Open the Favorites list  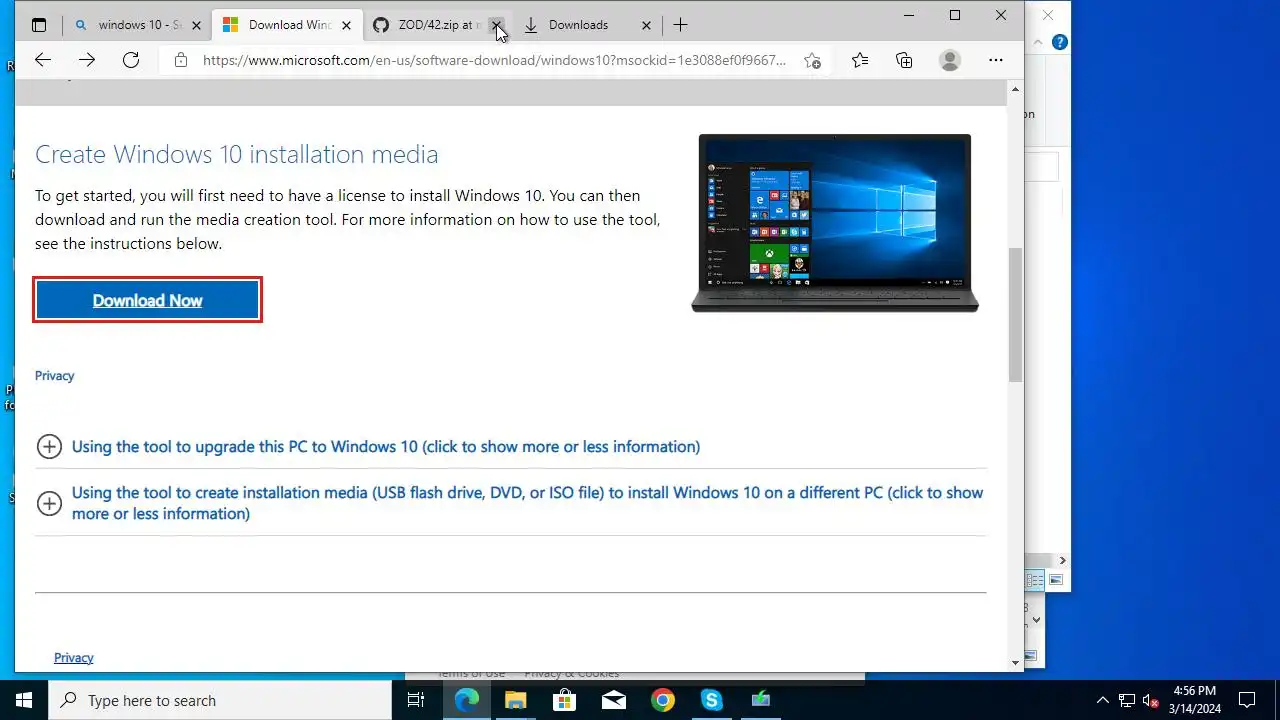860,60
